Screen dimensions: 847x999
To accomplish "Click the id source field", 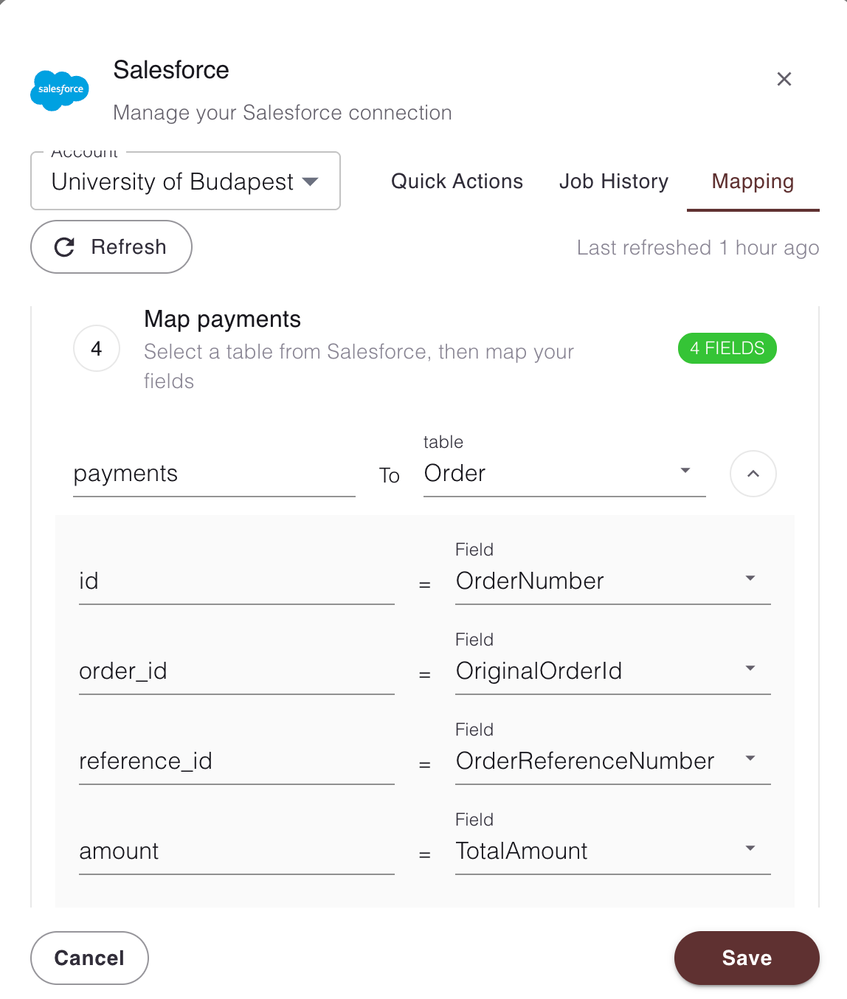I will click(x=236, y=581).
